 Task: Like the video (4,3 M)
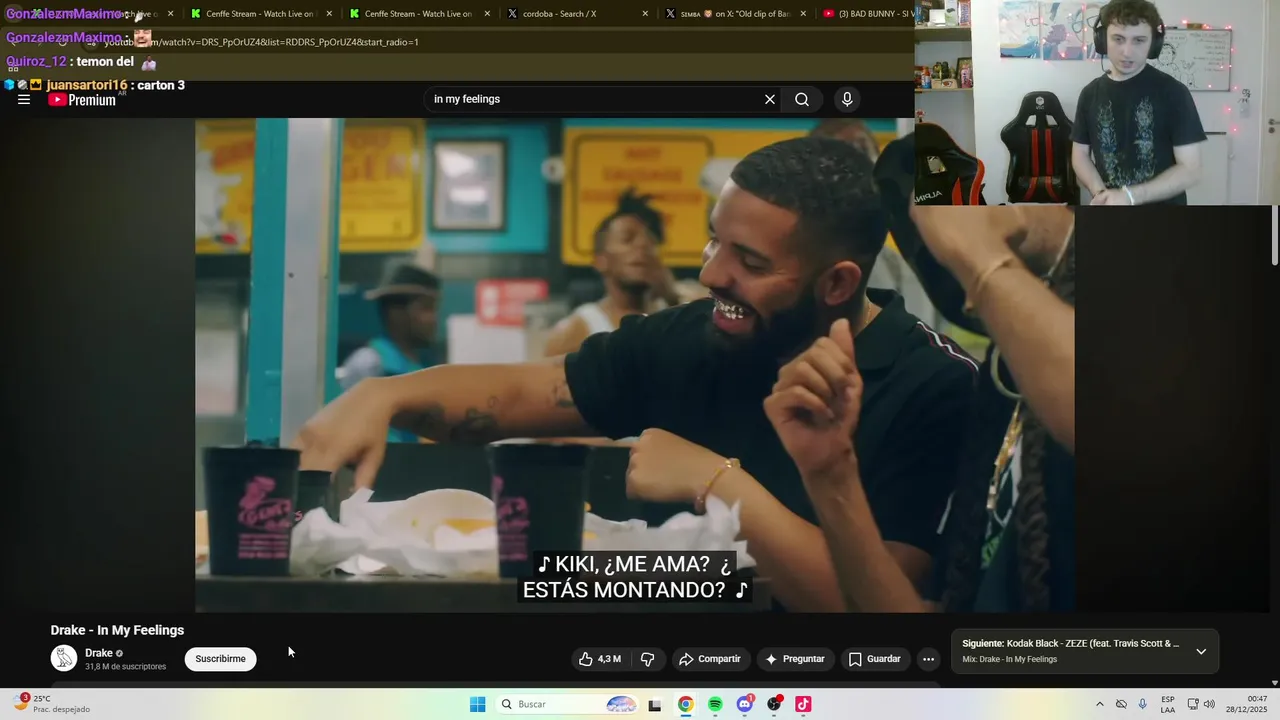[599, 659]
